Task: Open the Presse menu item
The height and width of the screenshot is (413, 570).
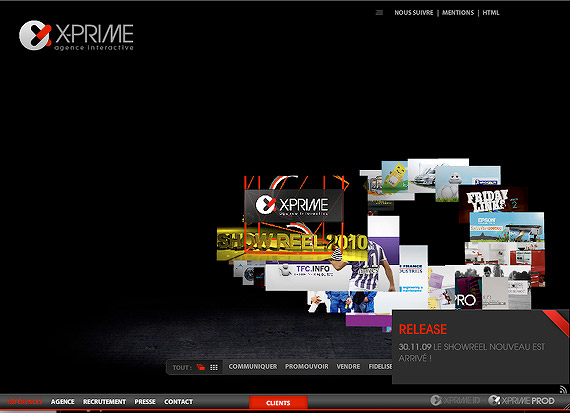Action: 145,402
